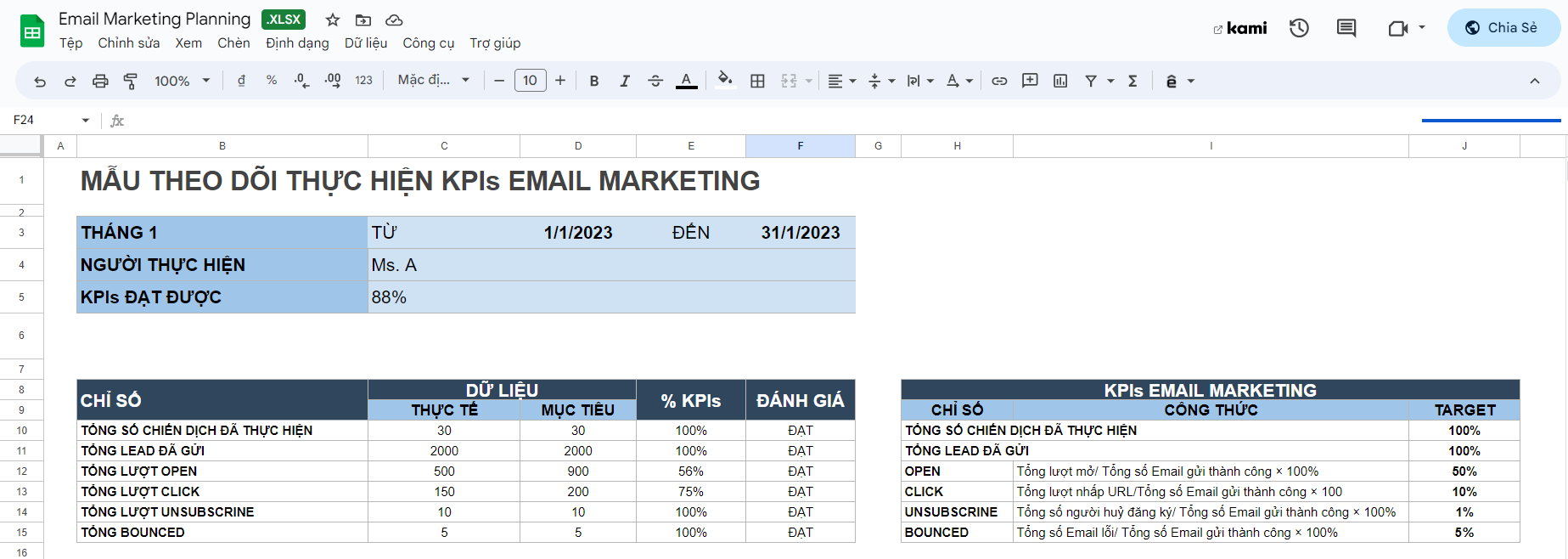The width and height of the screenshot is (1568, 559).
Task: Open the Công cụ menu
Action: coord(429,42)
